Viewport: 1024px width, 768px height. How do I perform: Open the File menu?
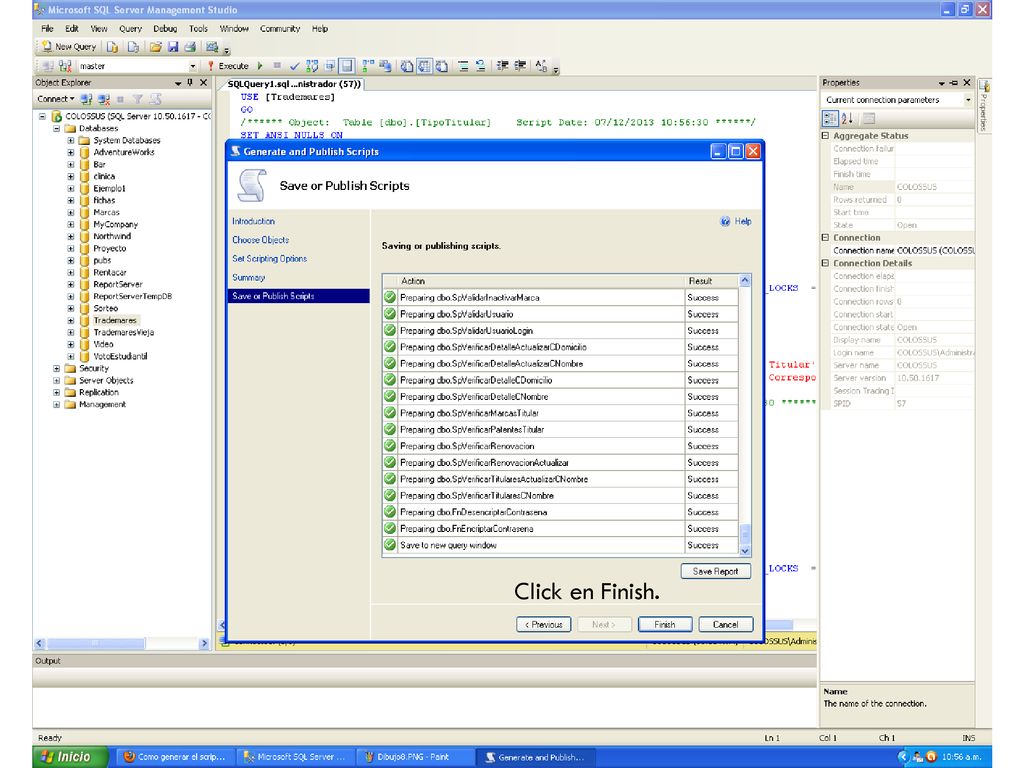(47, 29)
